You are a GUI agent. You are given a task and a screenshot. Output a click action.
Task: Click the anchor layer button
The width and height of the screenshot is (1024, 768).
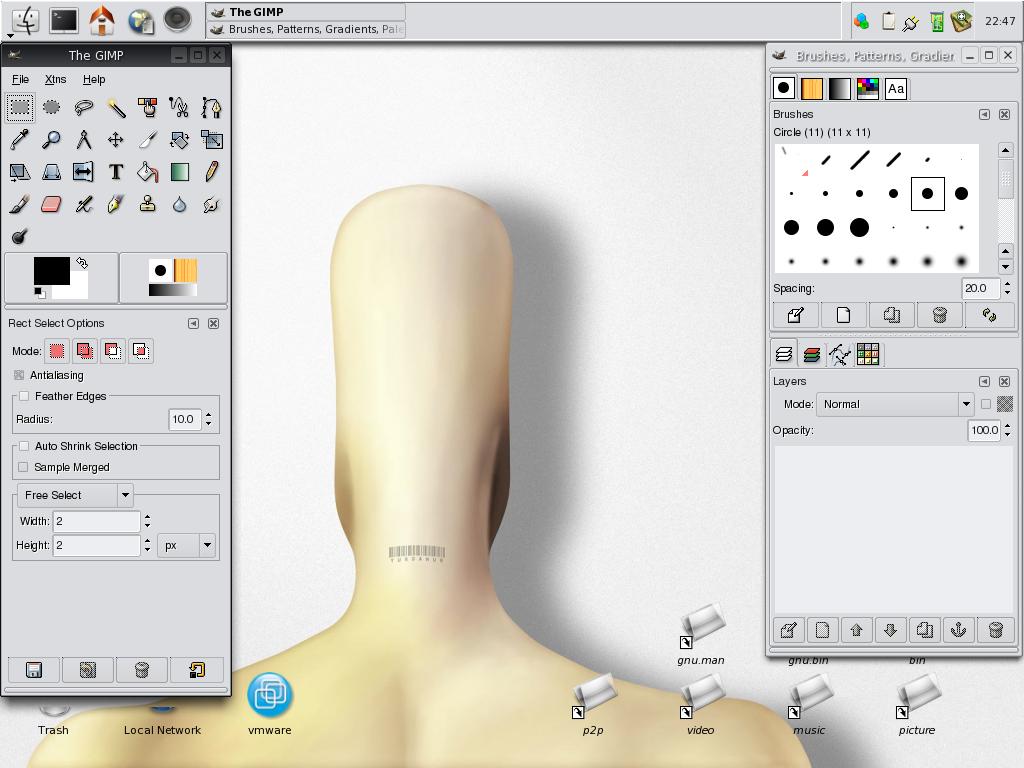[958, 630]
